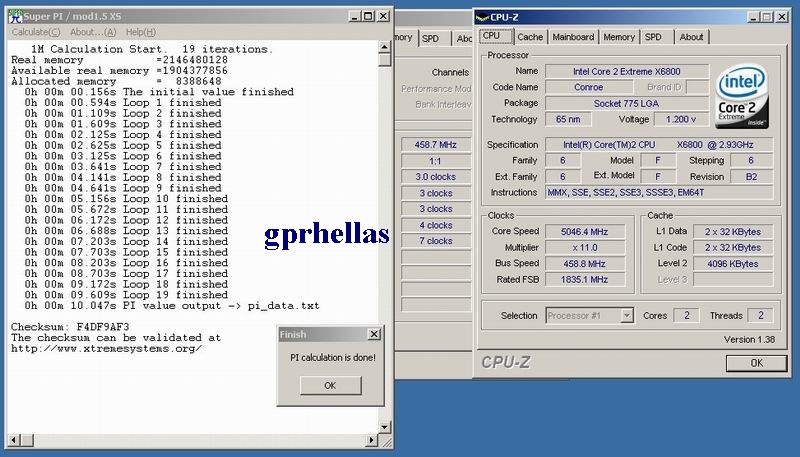Image resolution: width=800 pixels, height=457 pixels.
Task: Click Super PI vertical scrollbar up arrow
Action: point(385,47)
